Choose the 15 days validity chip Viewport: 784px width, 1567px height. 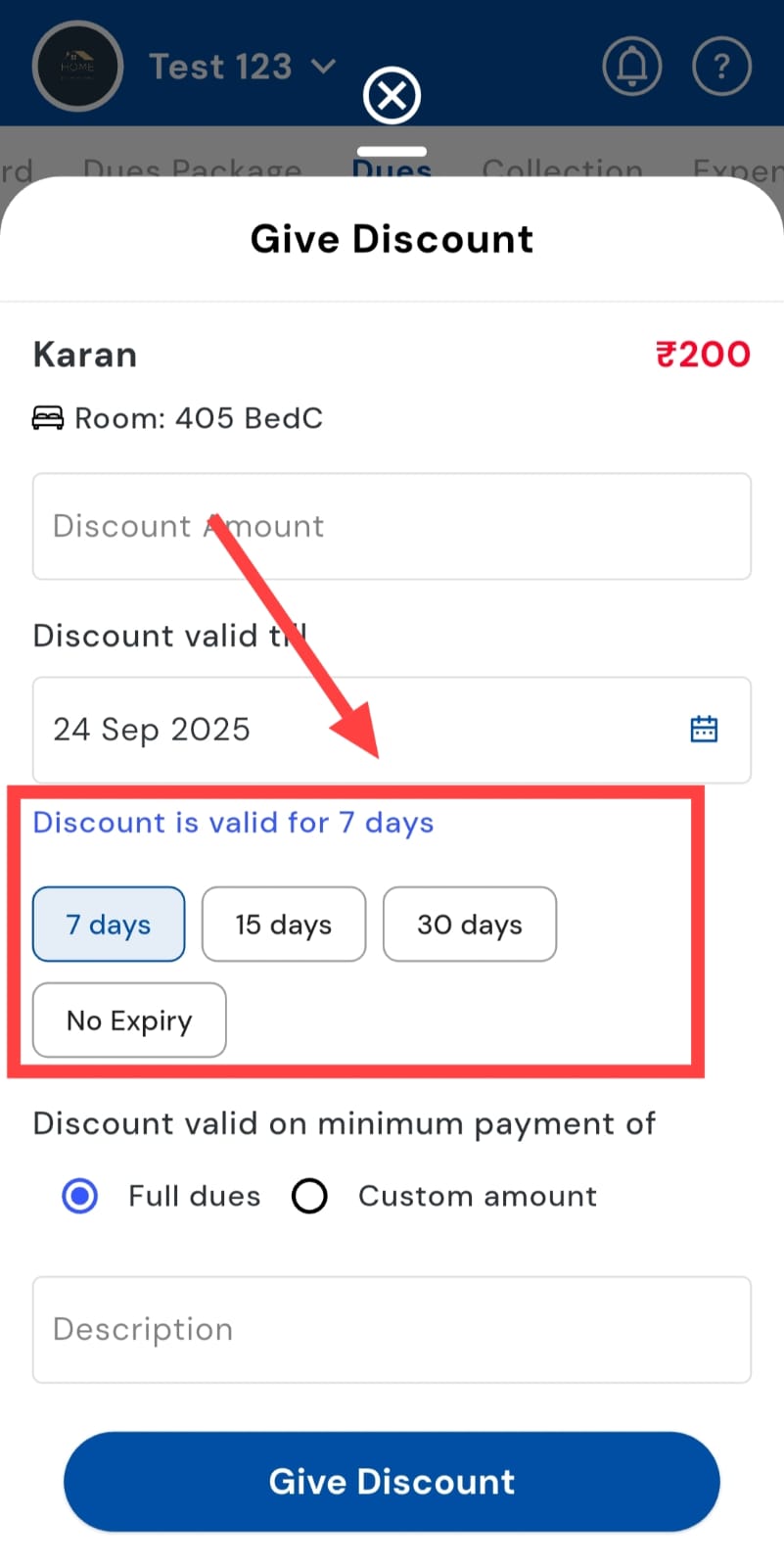click(x=284, y=925)
